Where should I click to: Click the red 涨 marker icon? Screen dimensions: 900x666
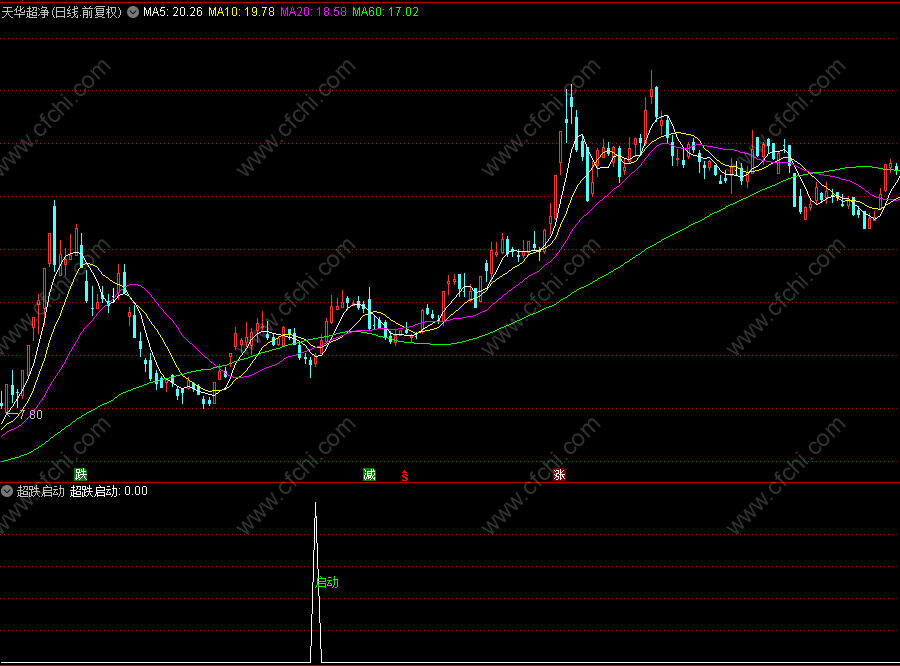tap(559, 474)
